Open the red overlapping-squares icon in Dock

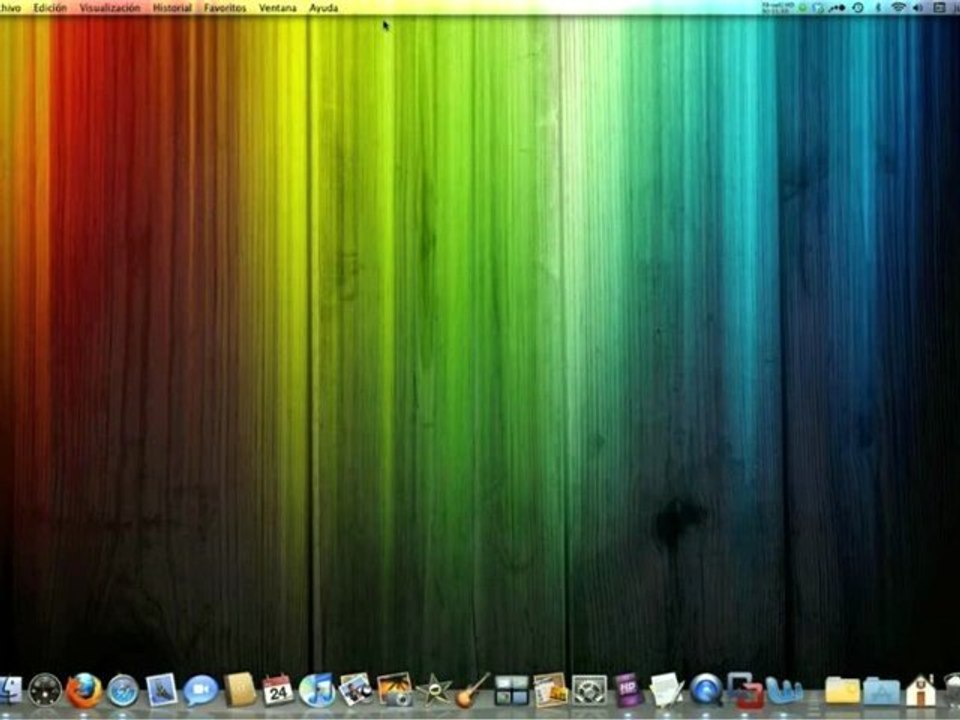click(x=745, y=690)
